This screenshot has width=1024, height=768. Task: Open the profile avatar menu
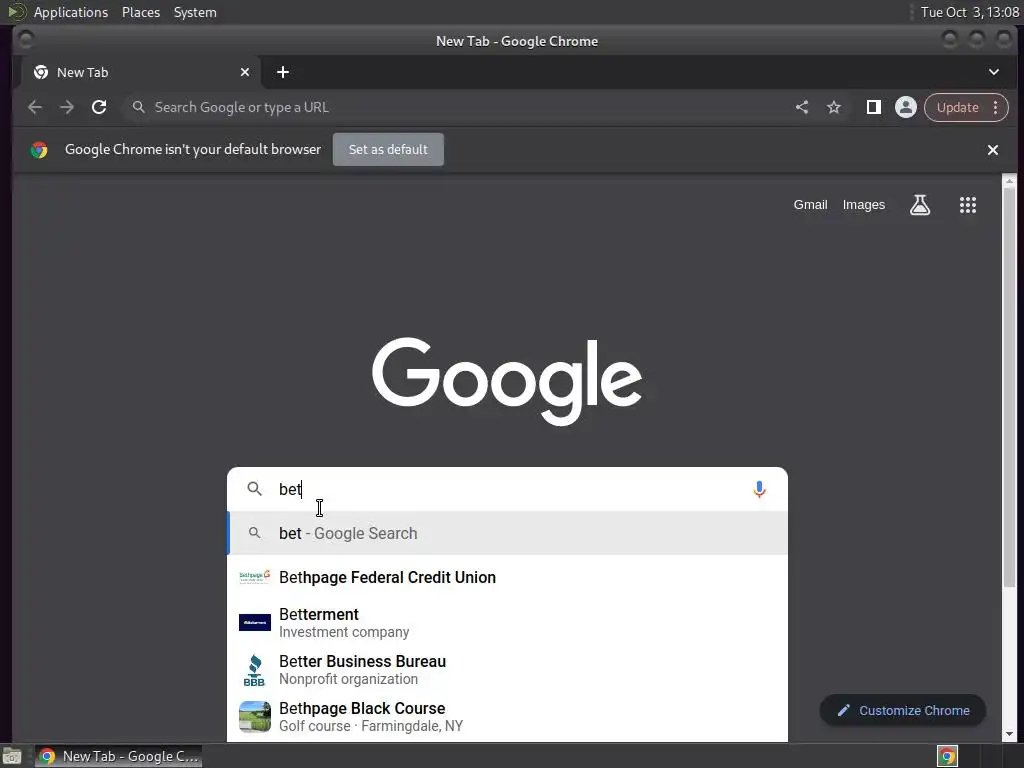point(906,107)
